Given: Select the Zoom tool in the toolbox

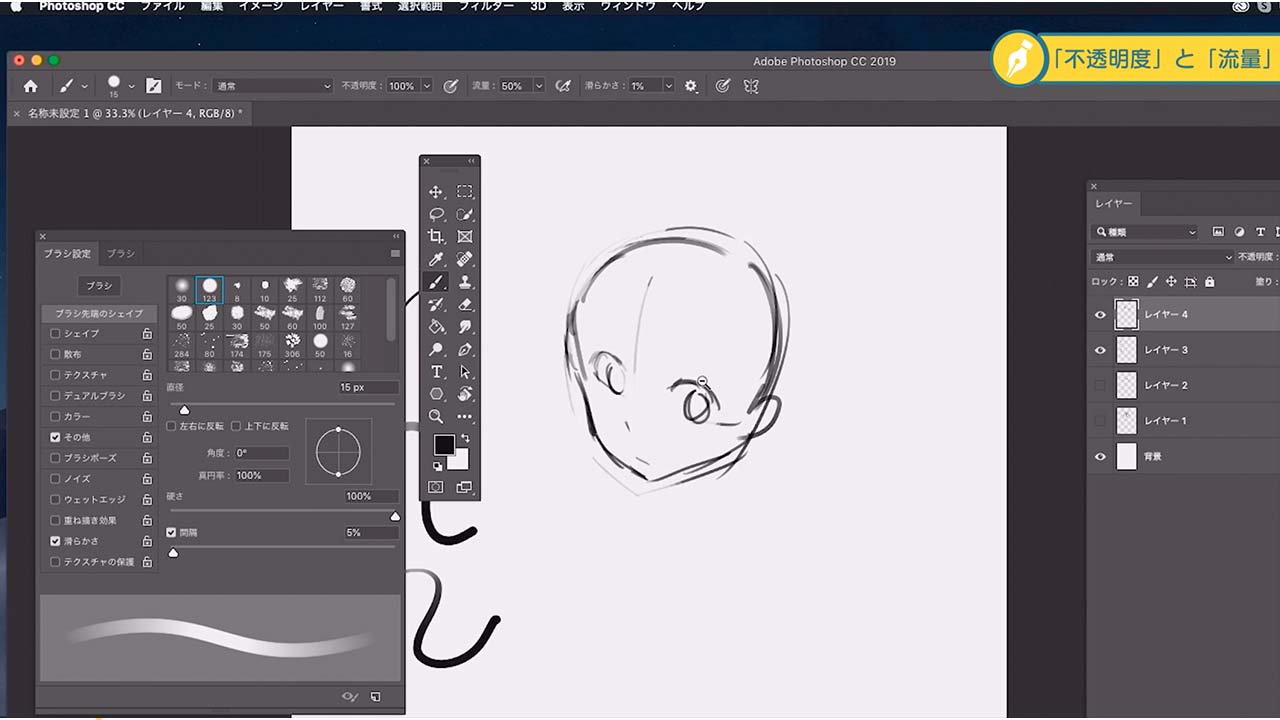Looking at the screenshot, I should [x=436, y=416].
